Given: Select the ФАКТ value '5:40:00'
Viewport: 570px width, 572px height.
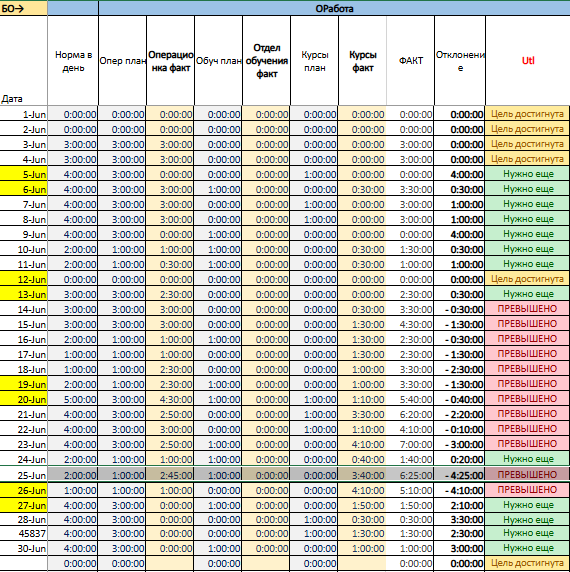Looking at the screenshot, I should pos(411,399).
